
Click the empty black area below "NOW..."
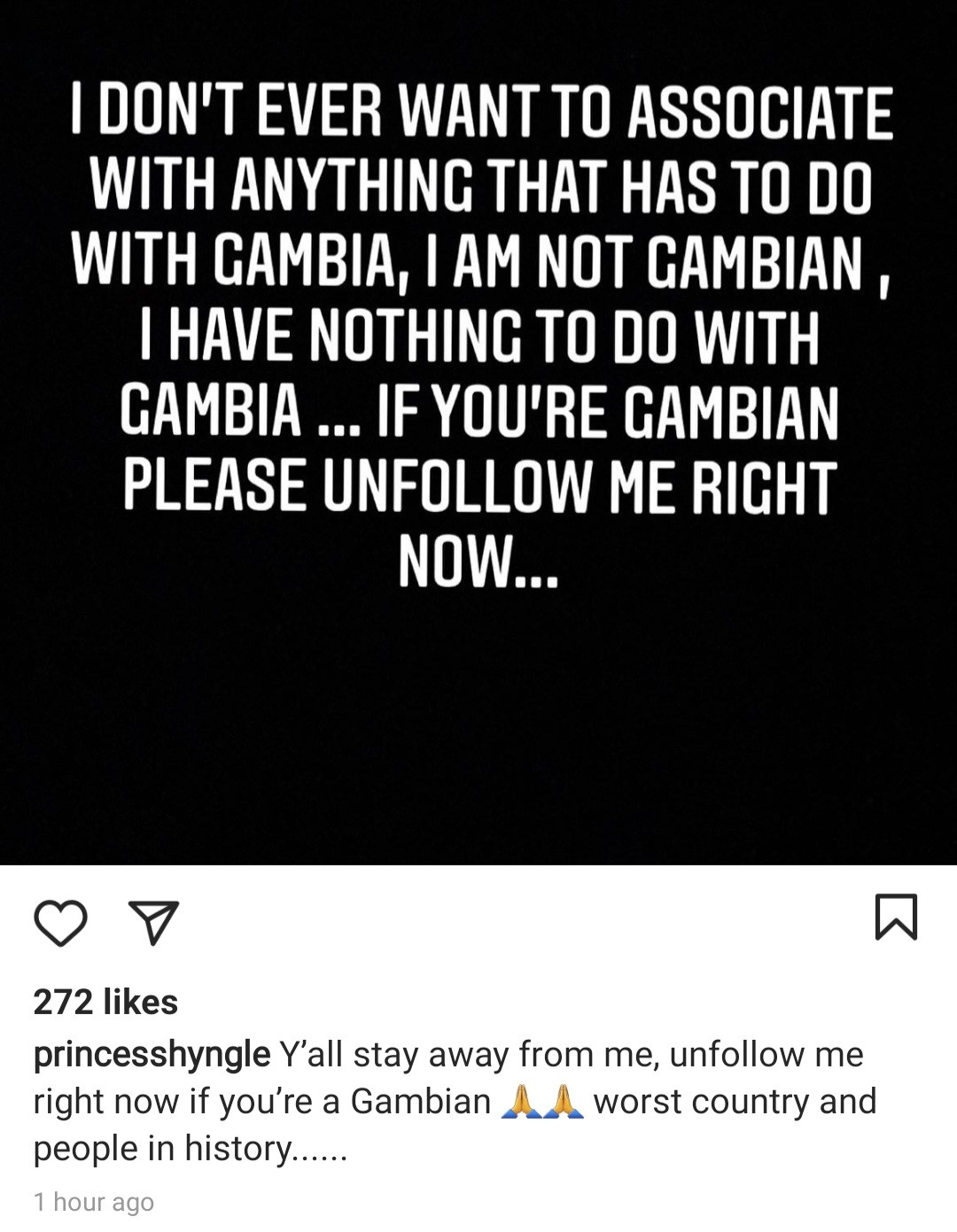pos(478,726)
